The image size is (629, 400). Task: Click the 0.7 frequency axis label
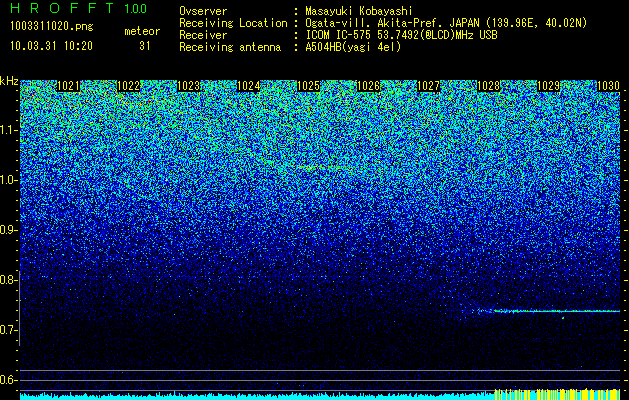[x=7, y=330]
